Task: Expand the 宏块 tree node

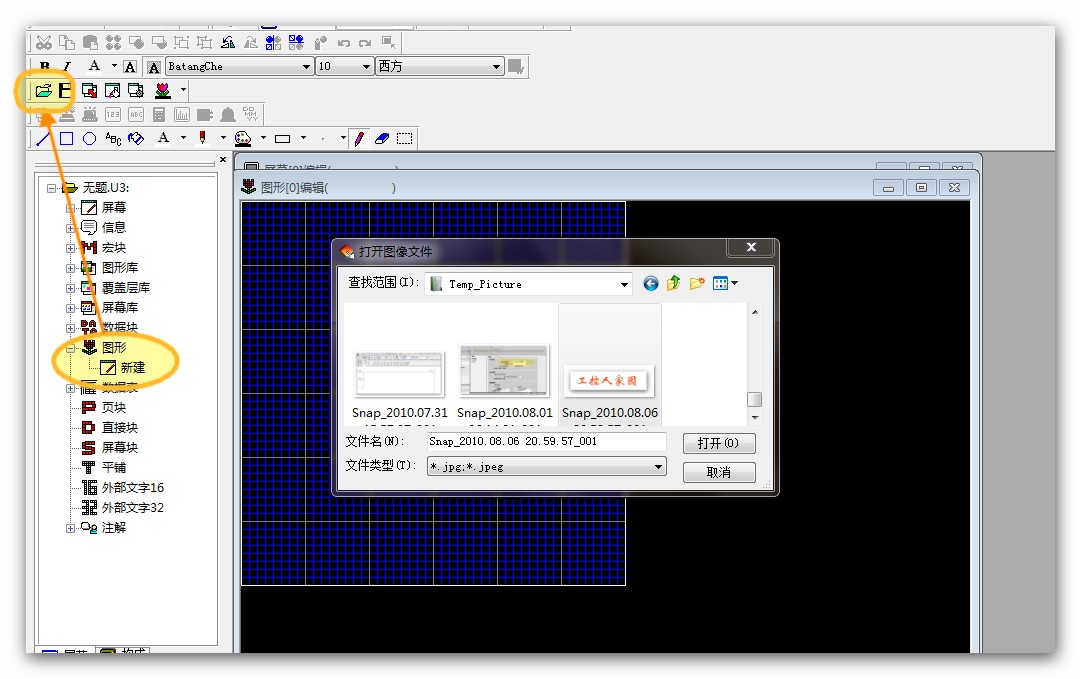Action: click(71, 248)
